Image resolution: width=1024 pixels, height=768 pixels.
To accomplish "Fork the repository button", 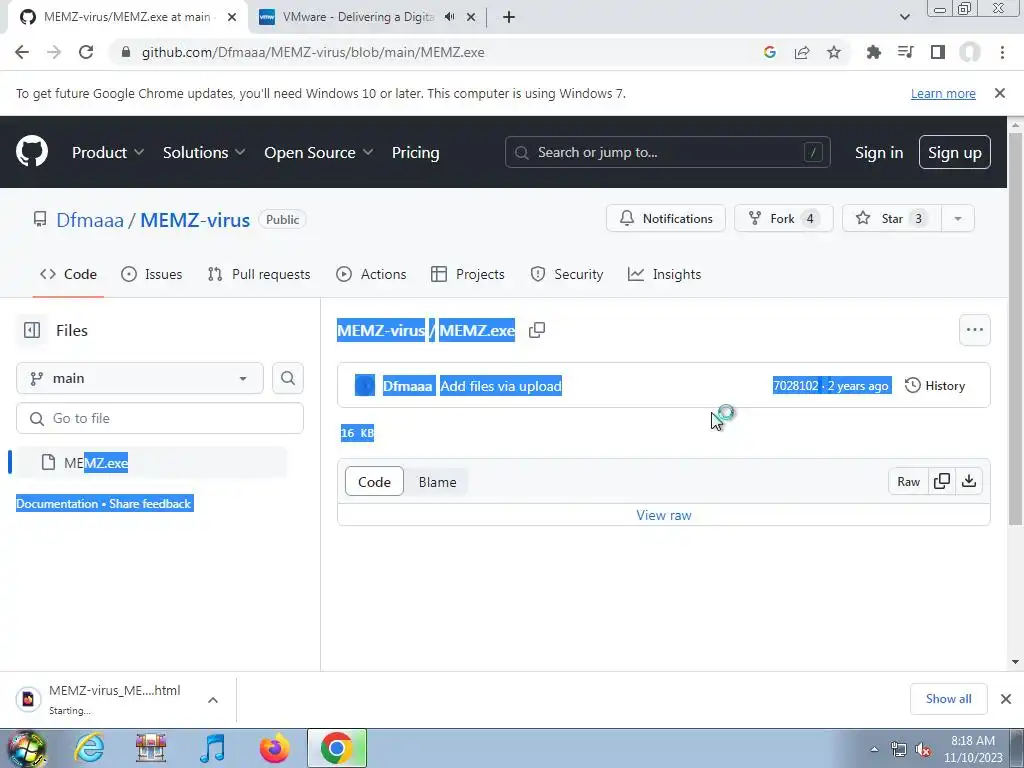I will [x=784, y=218].
